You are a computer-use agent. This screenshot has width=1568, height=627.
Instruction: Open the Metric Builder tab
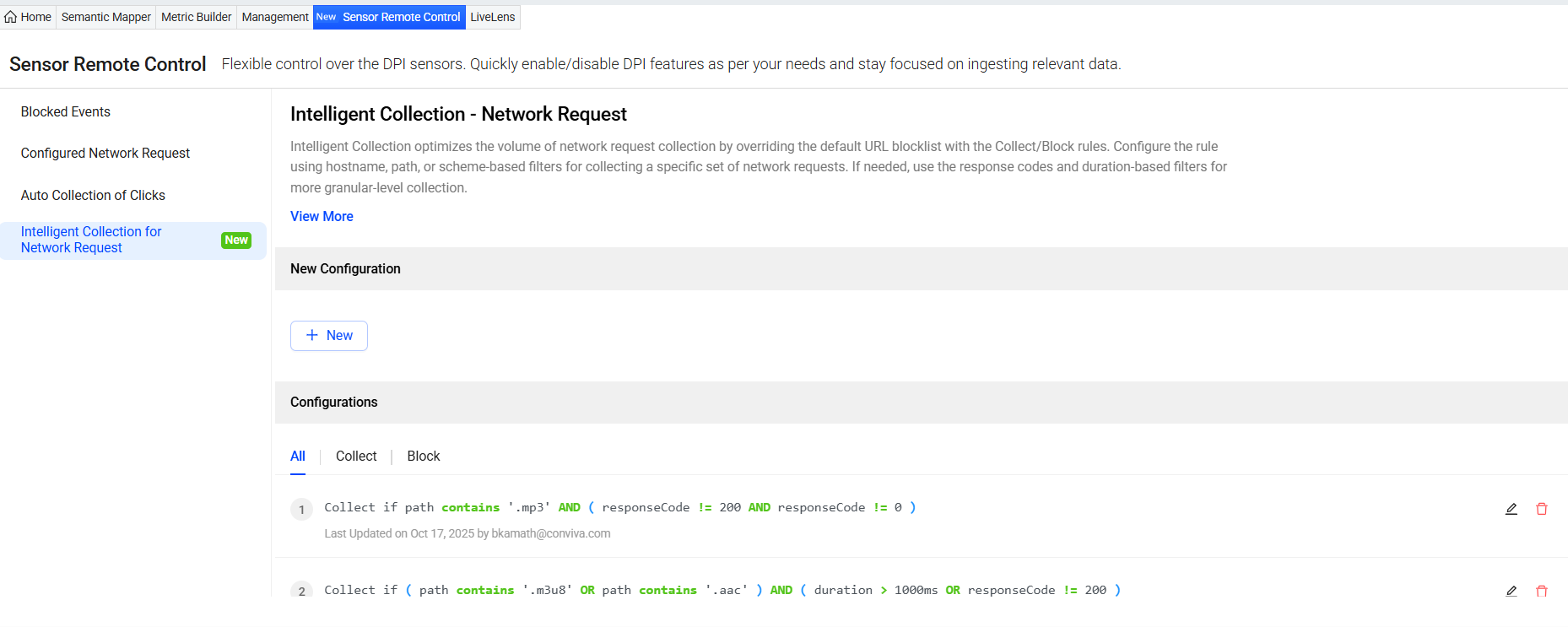tap(197, 17)
